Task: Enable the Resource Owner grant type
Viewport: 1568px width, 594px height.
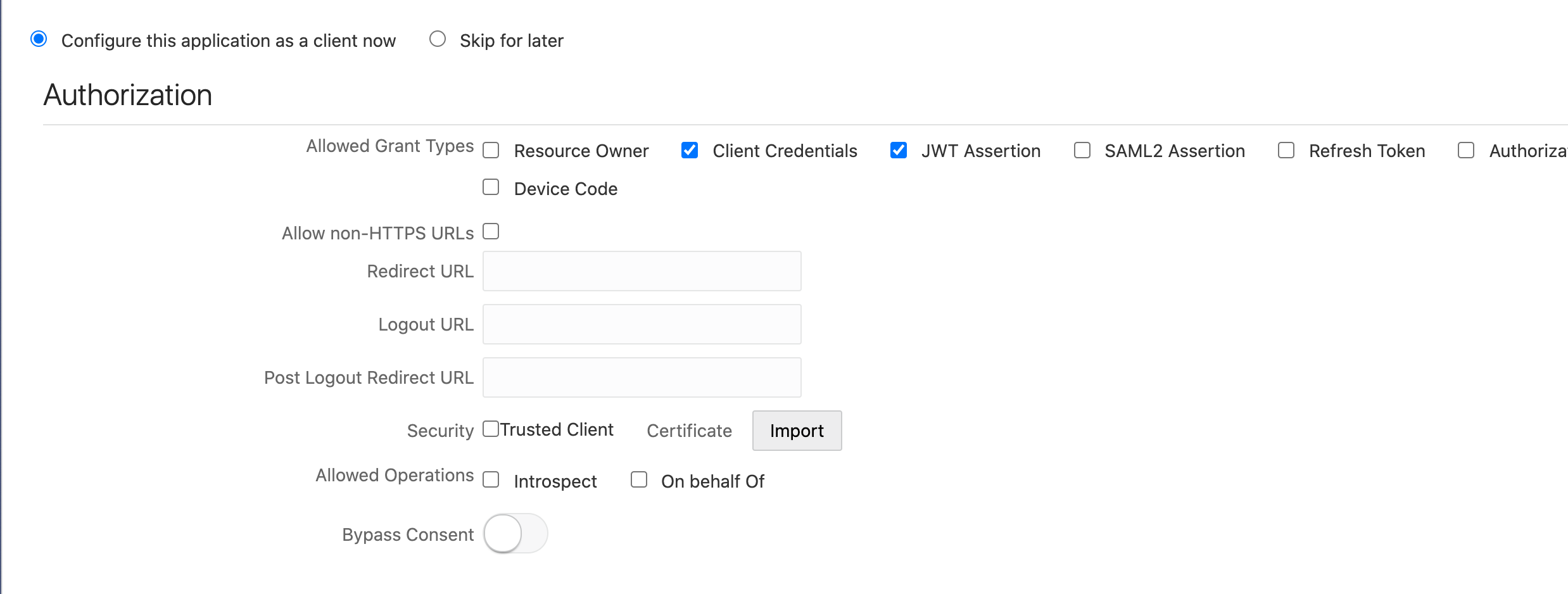Action: pyautogui.click(x=491, y=149)
